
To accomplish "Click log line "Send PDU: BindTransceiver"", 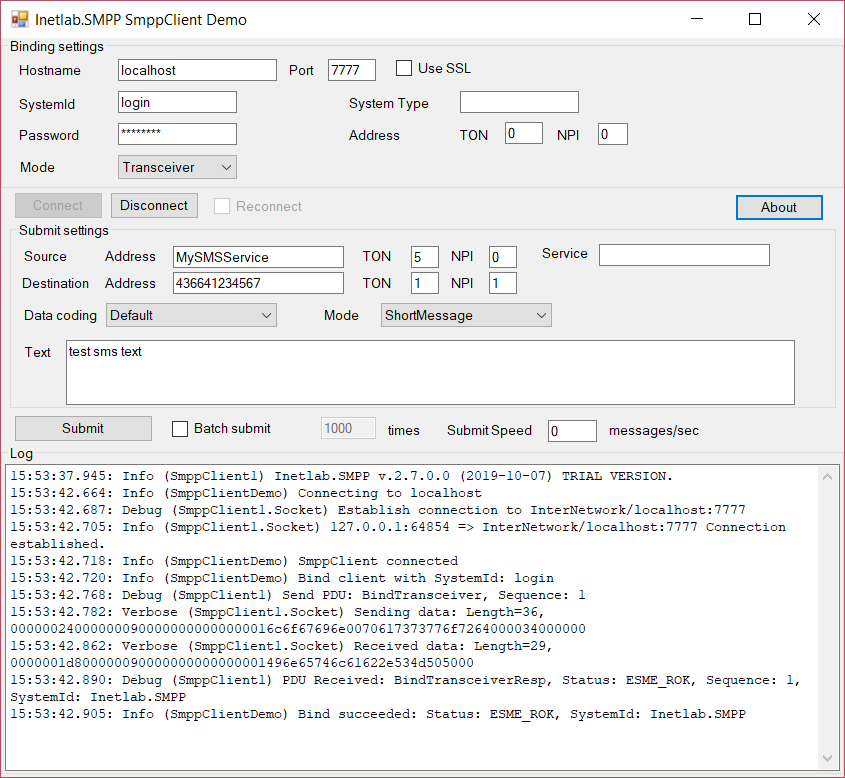I will (x=297, y=595).
